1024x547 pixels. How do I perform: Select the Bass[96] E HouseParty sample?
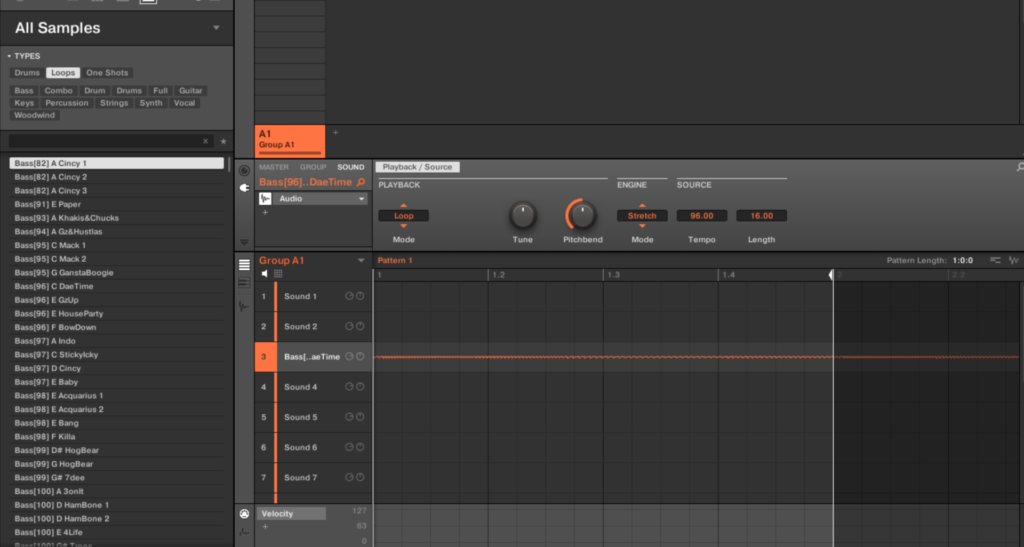point(58,313)
